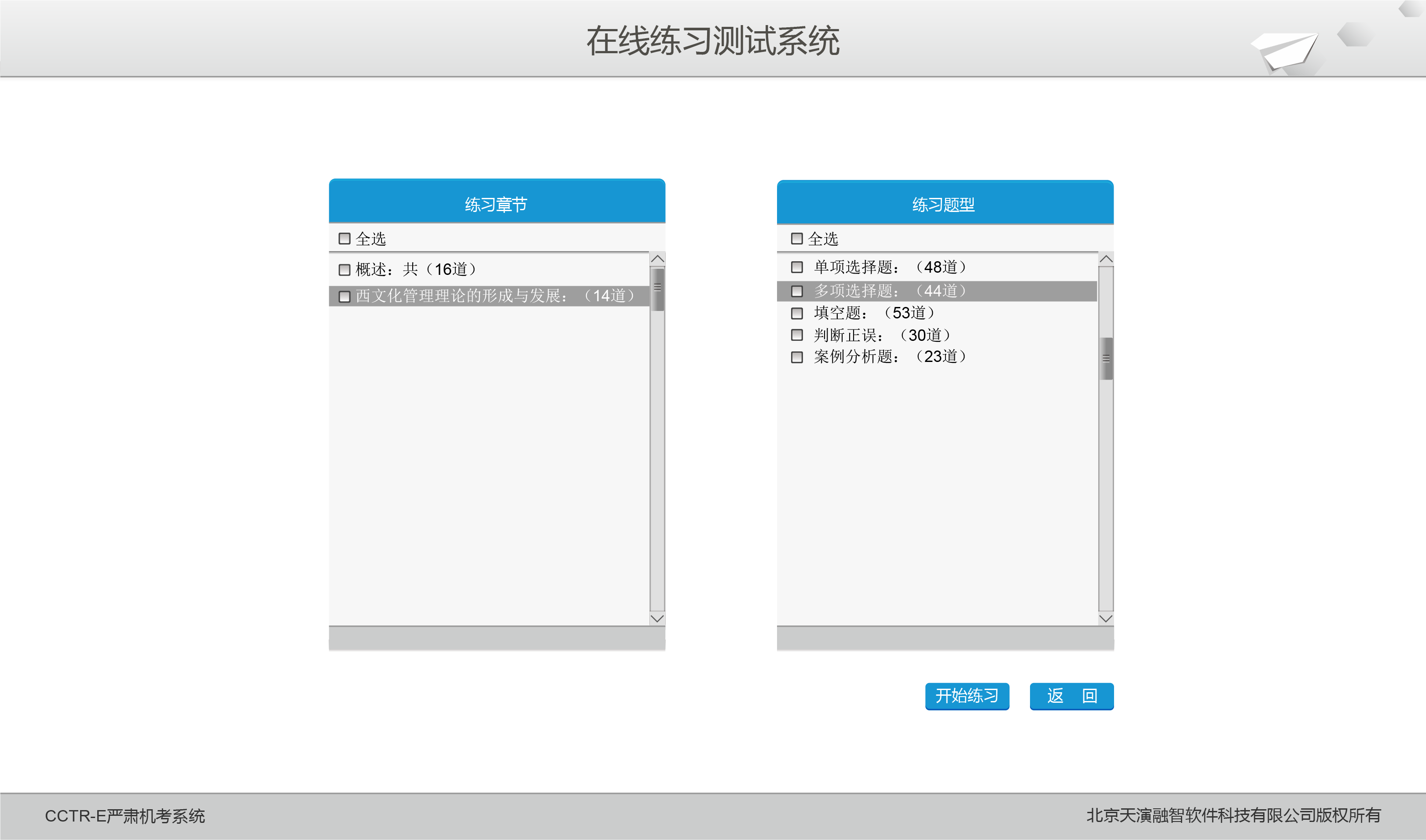Viewport: 1426px width, 840px height.
Task: Click the 开始练习 button
Action: [x=967, y=696]
